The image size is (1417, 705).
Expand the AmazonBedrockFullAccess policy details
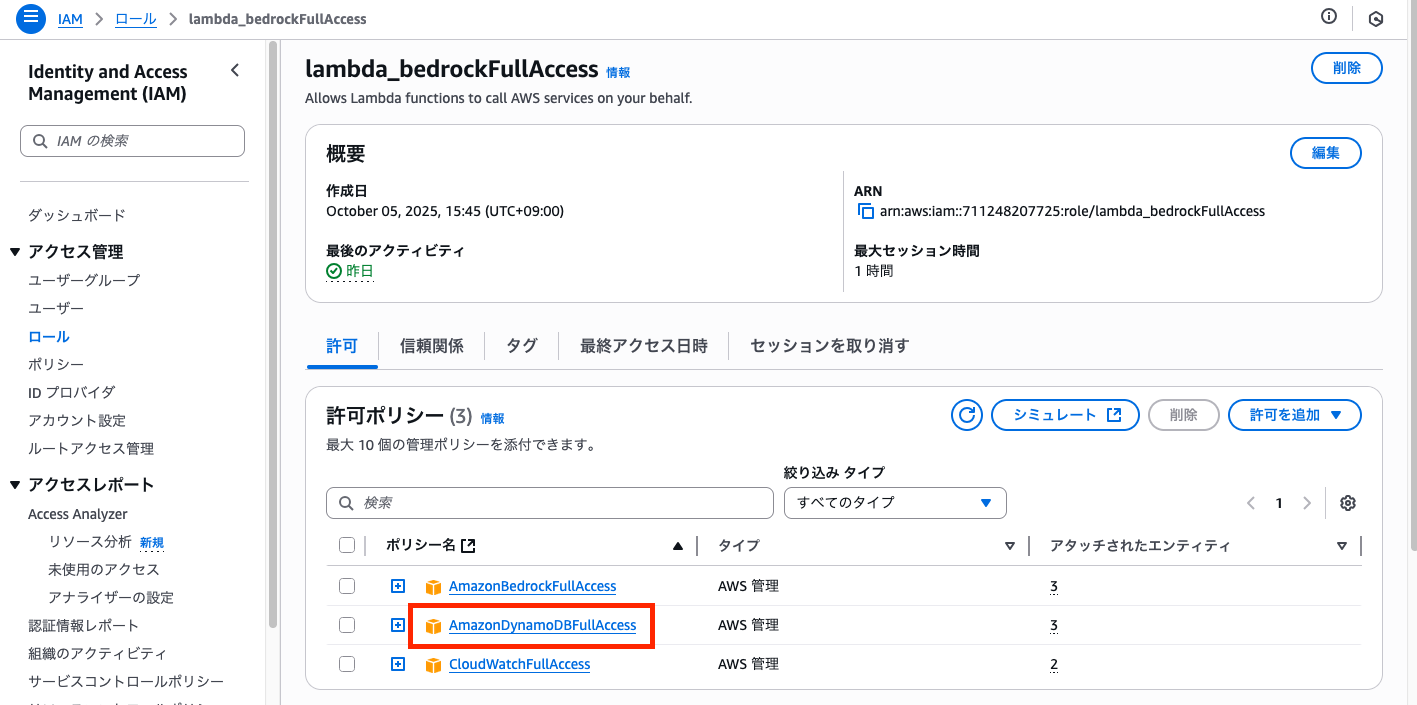398,586
